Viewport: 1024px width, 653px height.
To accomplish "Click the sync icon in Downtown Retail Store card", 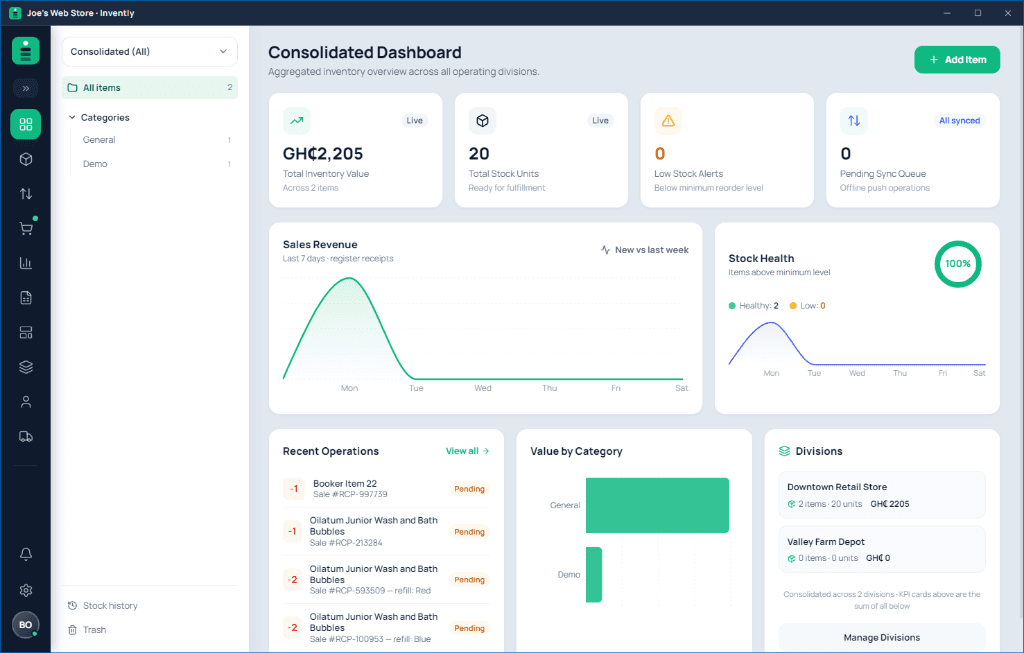I will [792, 504].
